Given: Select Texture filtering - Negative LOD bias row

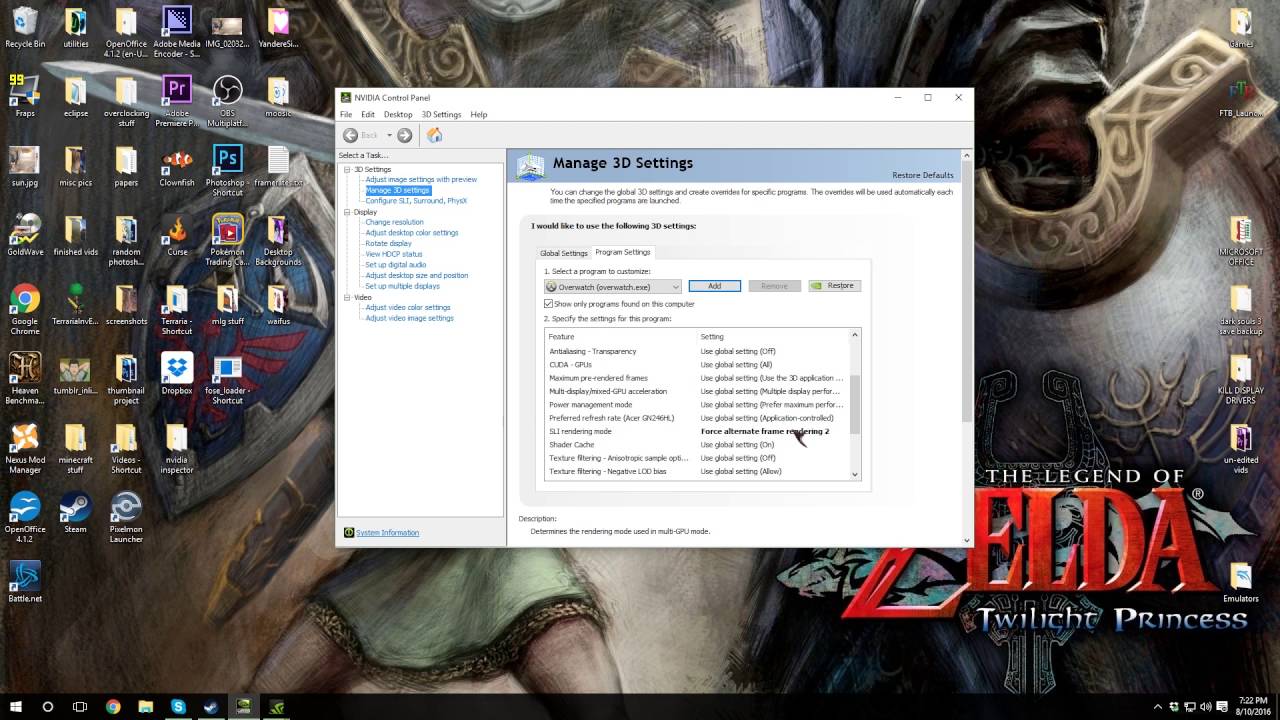Looking at the screenshot, I should click(698, 471).
